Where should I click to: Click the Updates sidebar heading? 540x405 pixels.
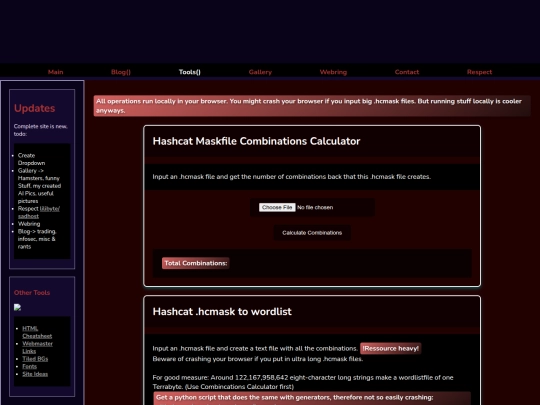(x=34, y=108)
